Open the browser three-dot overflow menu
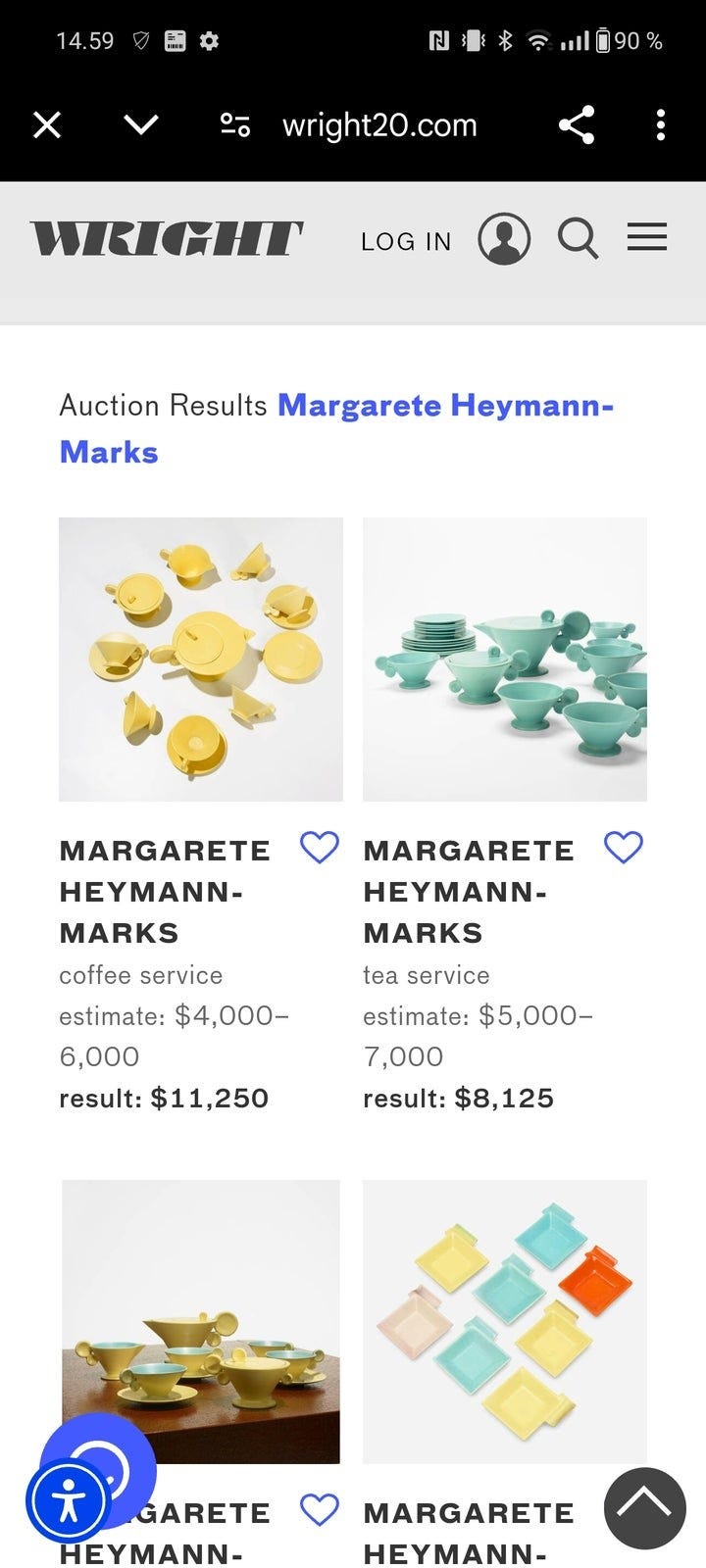706x1568 pixels. (x=661, y=125)
